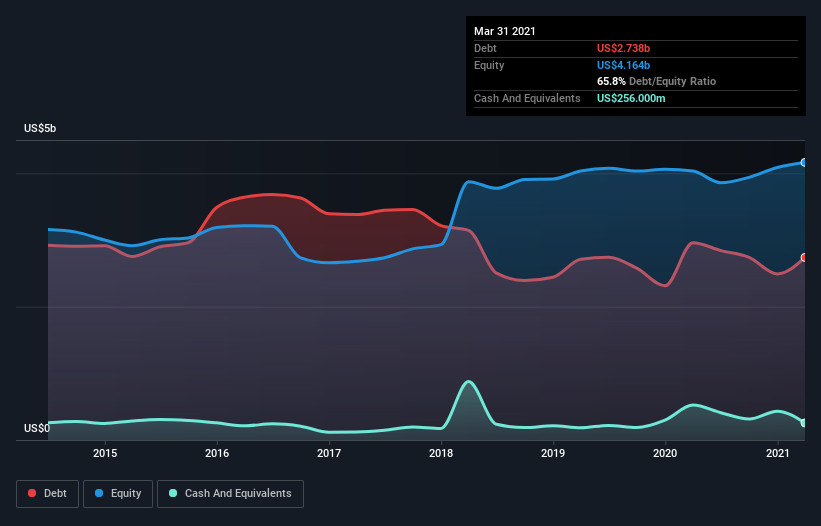Toggle the Equity series in the legend

(x=118, y=494)
